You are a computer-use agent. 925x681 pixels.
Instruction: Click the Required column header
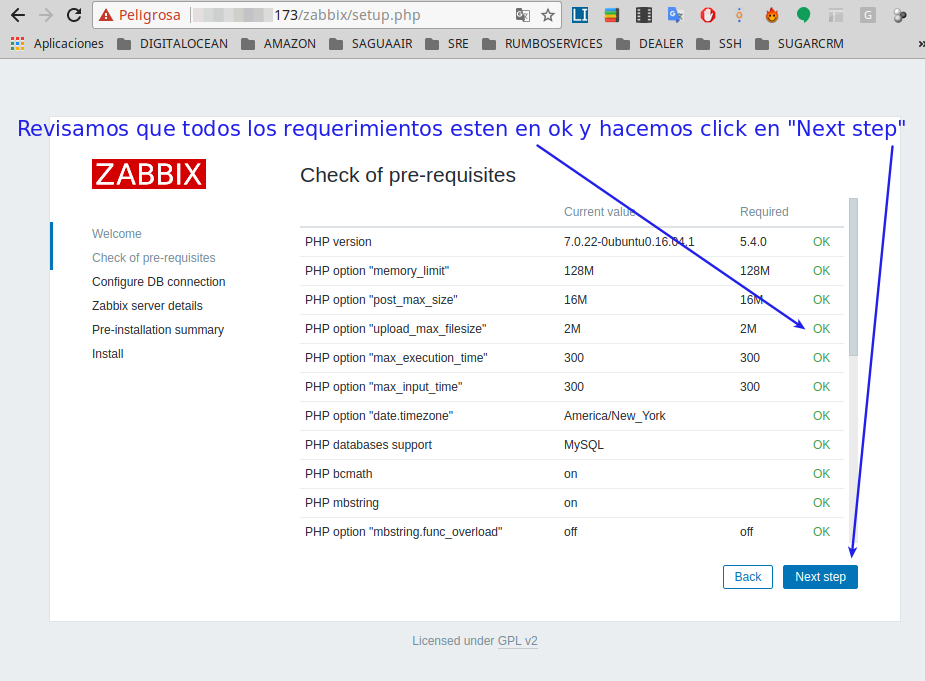[764, 211]
